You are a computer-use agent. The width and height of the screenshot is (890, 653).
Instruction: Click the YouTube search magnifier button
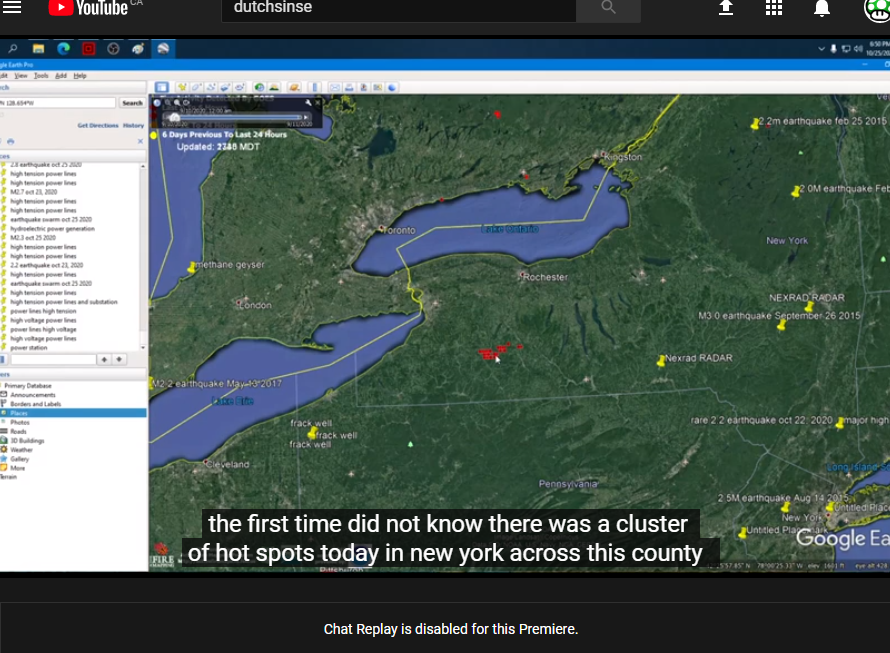tap(608, 8)
